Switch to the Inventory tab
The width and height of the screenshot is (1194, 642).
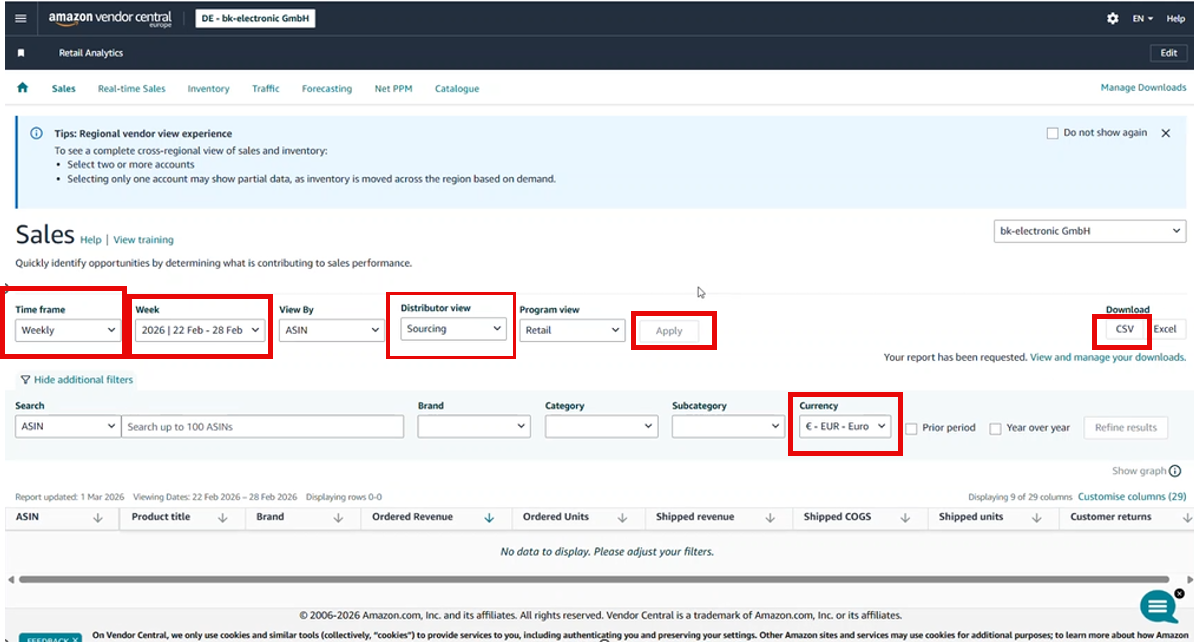tap(208, 89)
